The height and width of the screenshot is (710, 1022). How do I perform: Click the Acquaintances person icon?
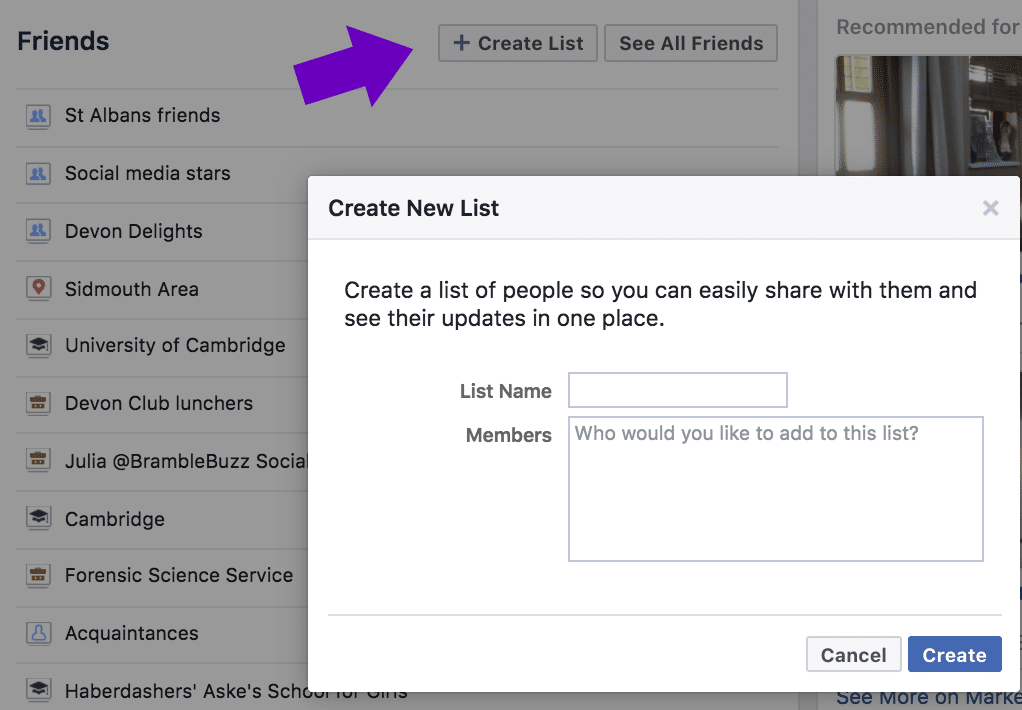pyautogui.click(x=38, y=633)
